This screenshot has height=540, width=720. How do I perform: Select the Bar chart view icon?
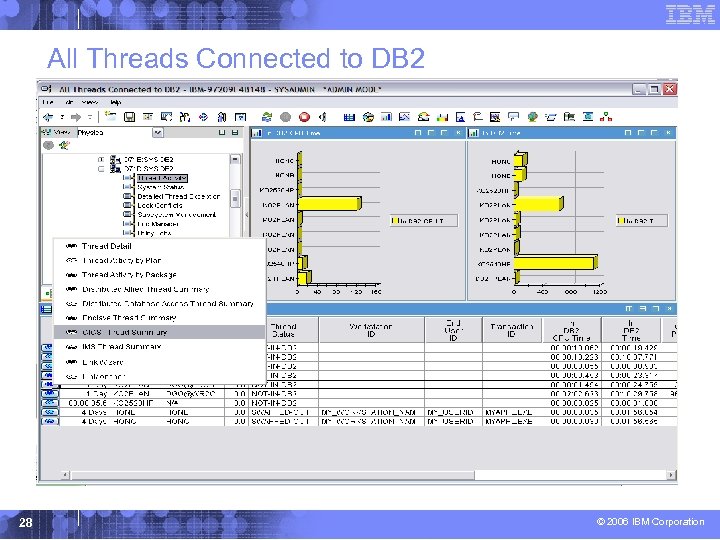tap(386, 117)
